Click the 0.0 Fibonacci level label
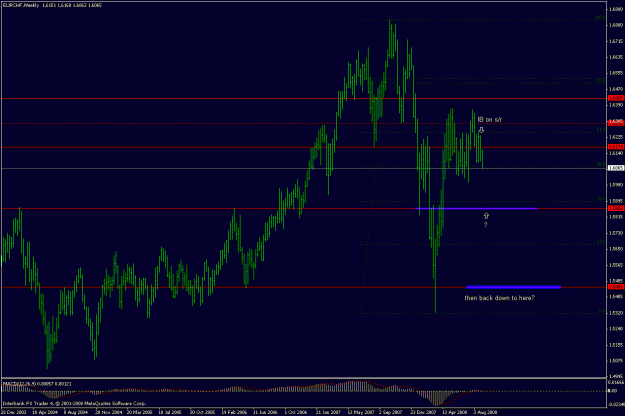The height and width of the screenshot is (416, 625). click(x=602, y=311)
